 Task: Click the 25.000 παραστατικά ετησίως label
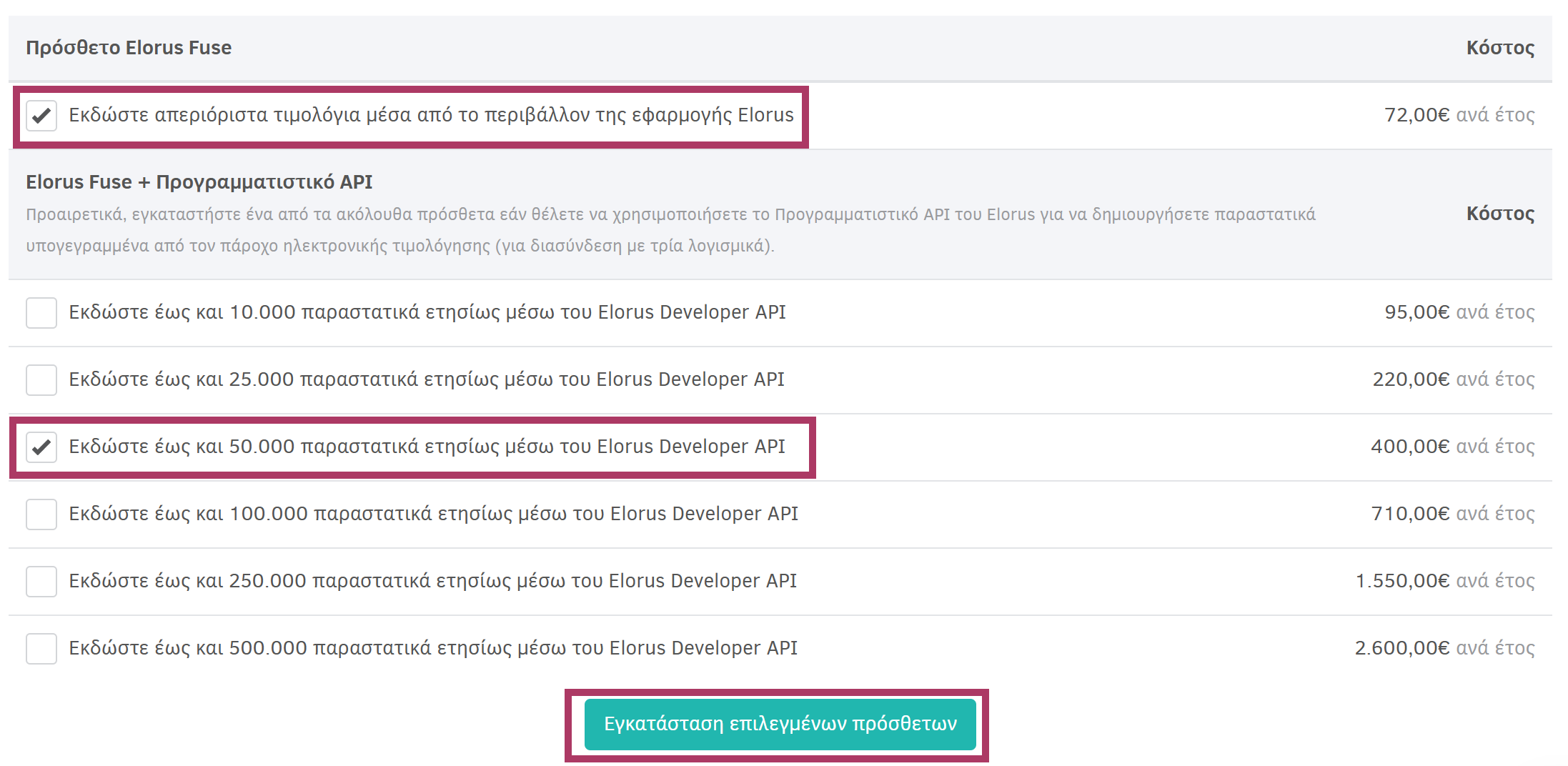(427, 379)
